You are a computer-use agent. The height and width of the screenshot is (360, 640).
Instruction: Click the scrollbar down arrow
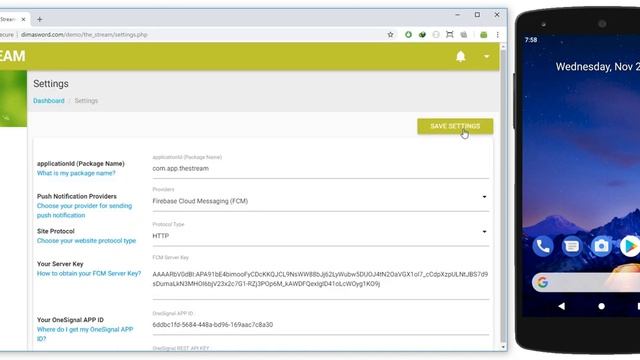[503, 347]
